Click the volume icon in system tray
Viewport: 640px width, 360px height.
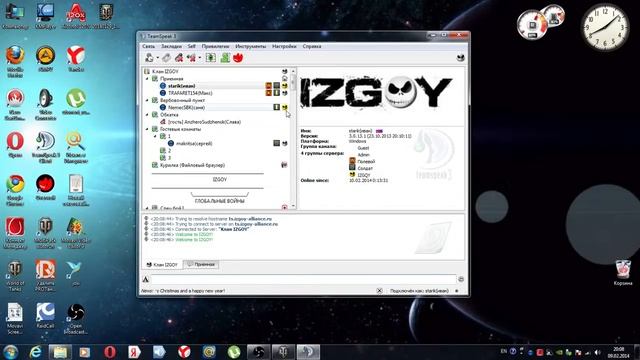point(598,352)
